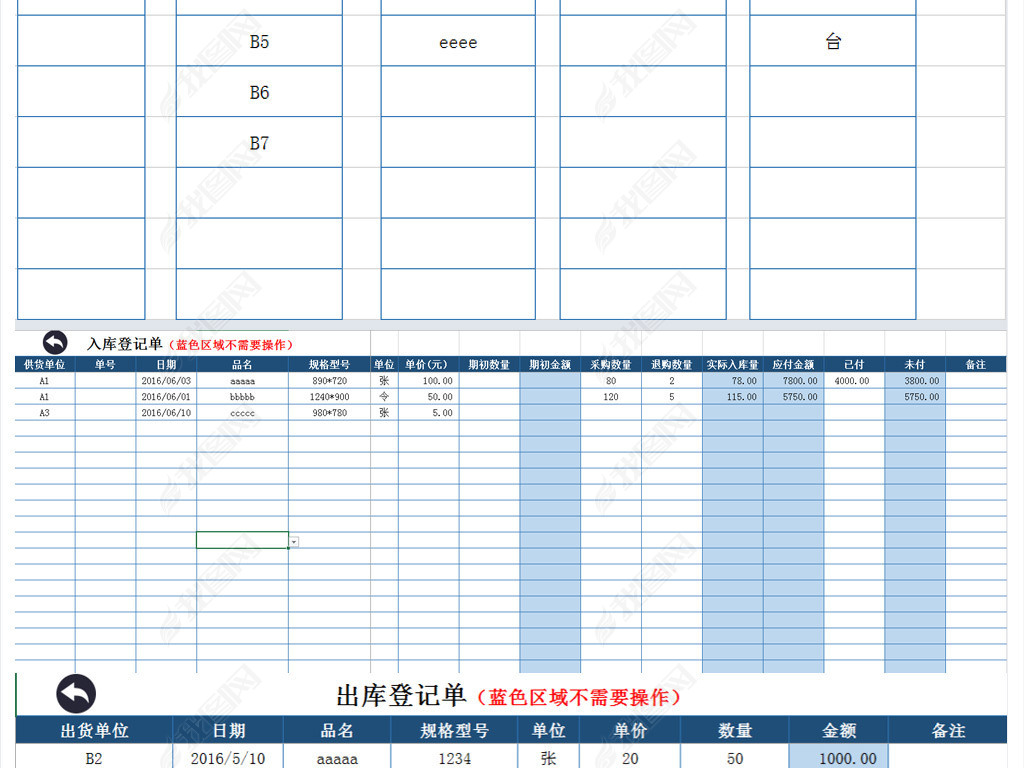Click the 期初金额 column header

tap(550, 365)
